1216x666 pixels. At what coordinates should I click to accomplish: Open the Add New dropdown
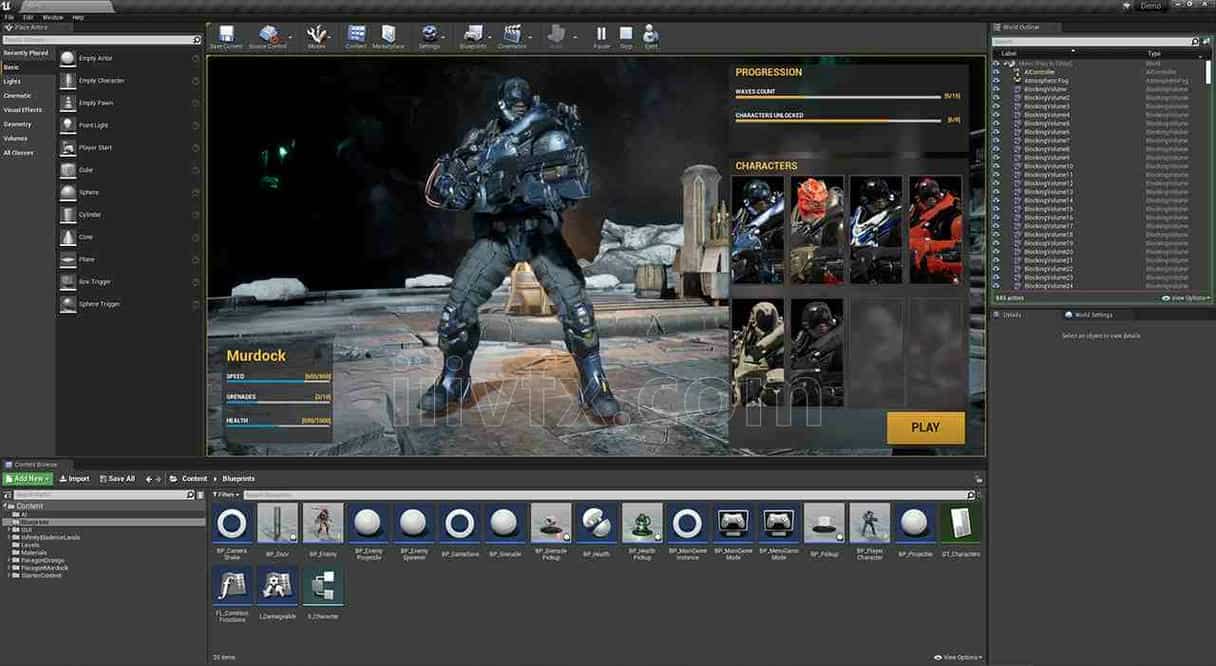pos(26,479)
